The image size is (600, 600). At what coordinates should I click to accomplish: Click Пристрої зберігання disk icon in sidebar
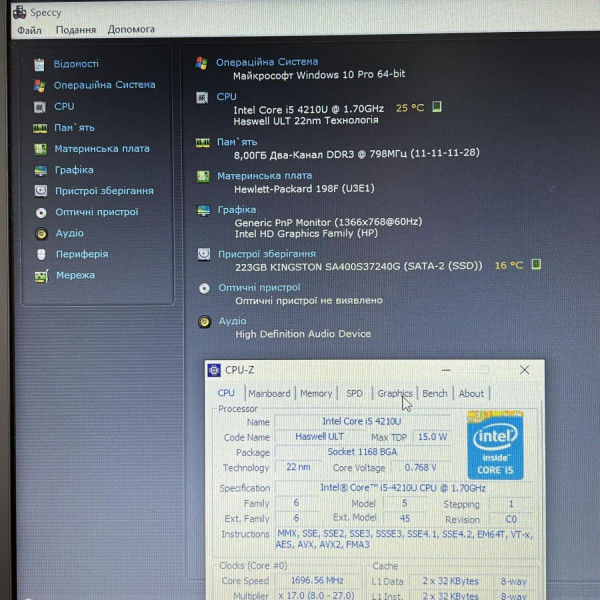(41, 191)
